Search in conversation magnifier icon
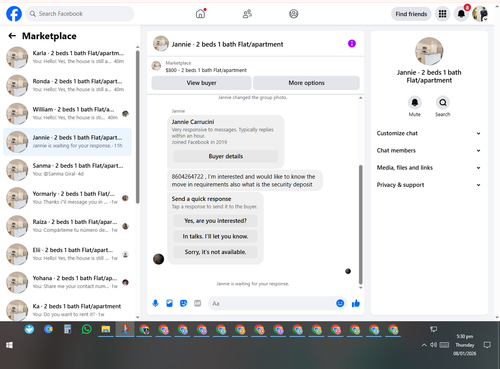The width and height of the screenshot is (500, 369). click(443, 102)
